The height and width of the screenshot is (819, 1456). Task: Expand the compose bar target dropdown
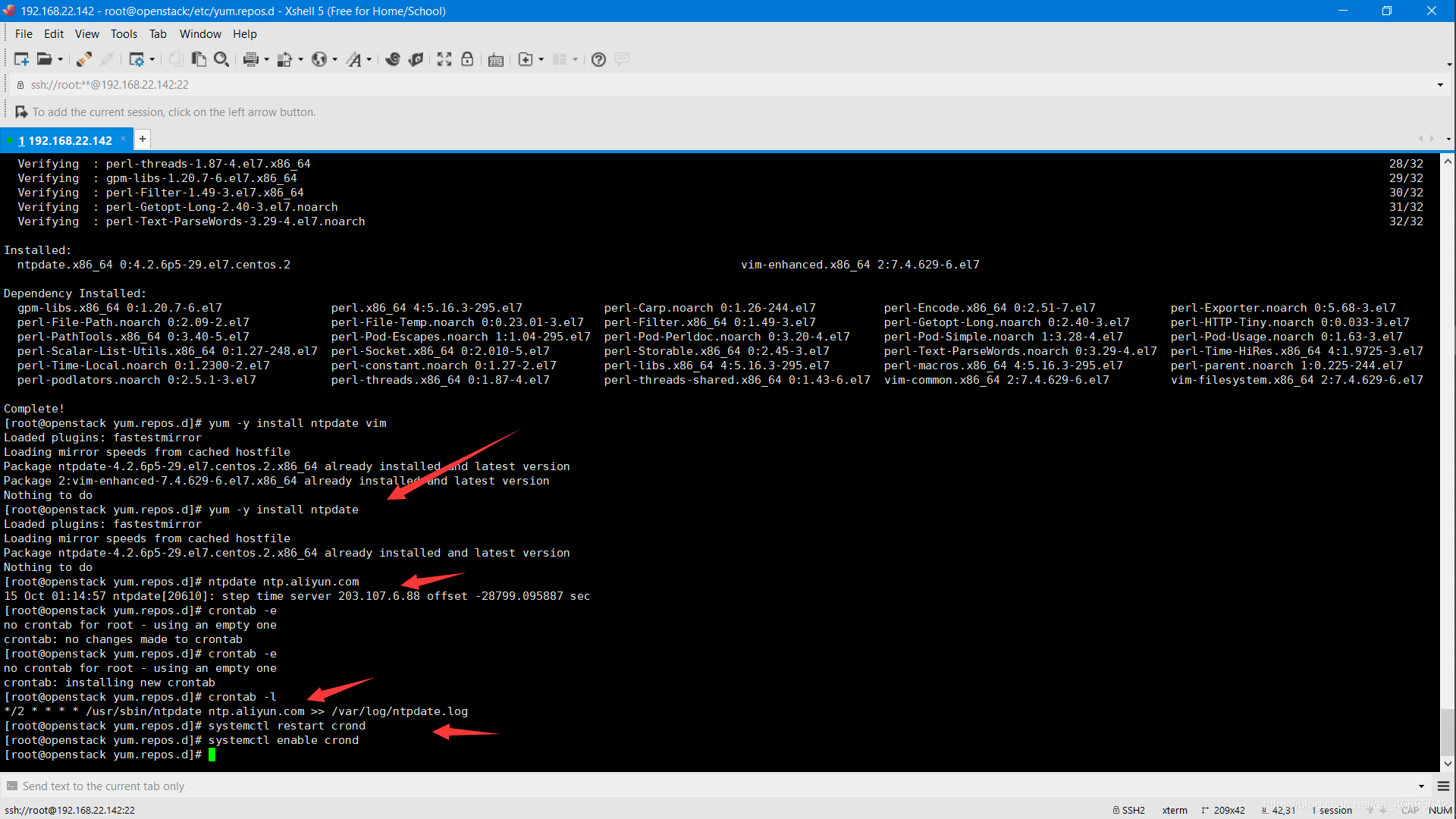point(1421,786)
